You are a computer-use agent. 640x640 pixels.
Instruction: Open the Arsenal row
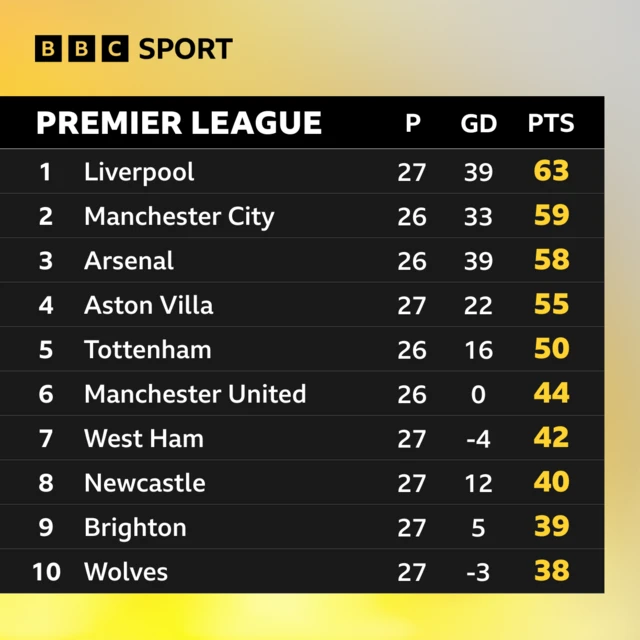pos(302,260)
